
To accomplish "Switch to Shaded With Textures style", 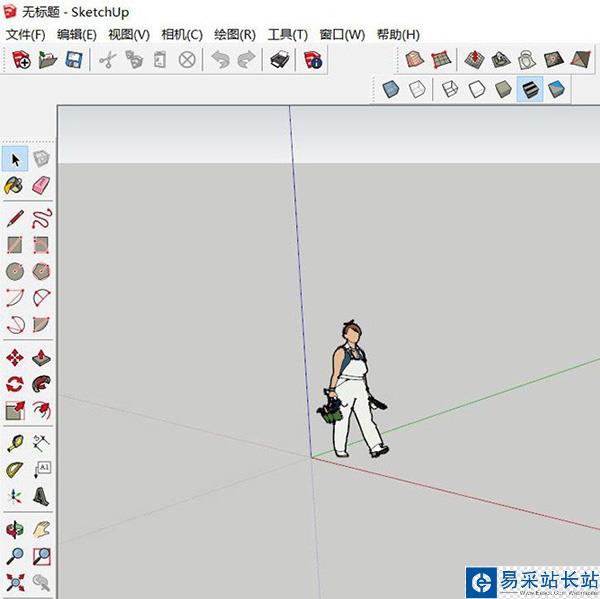I will [530, 89].
